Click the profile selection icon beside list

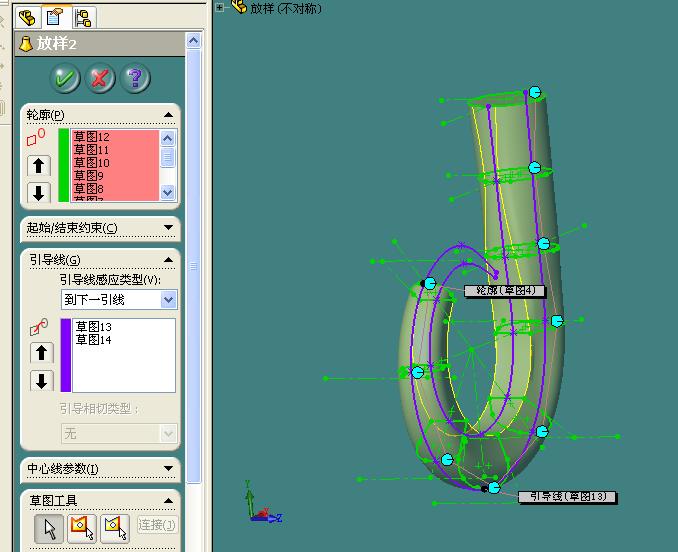point(36,137)
